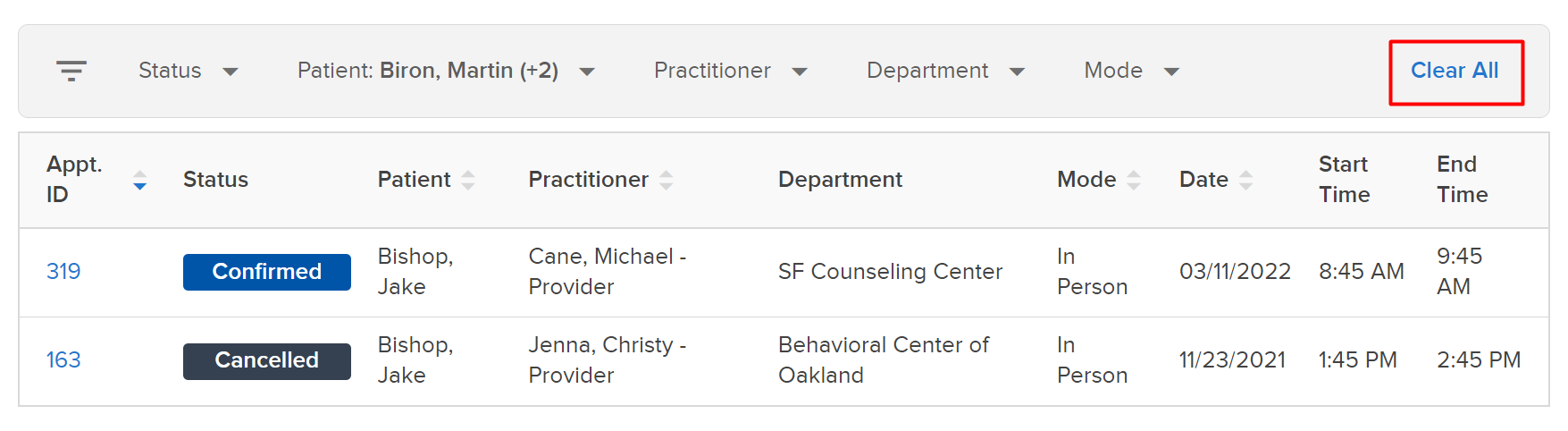Open the Mode filter dropdown
Screen dimensions: 1568x431
(1132, 71)
